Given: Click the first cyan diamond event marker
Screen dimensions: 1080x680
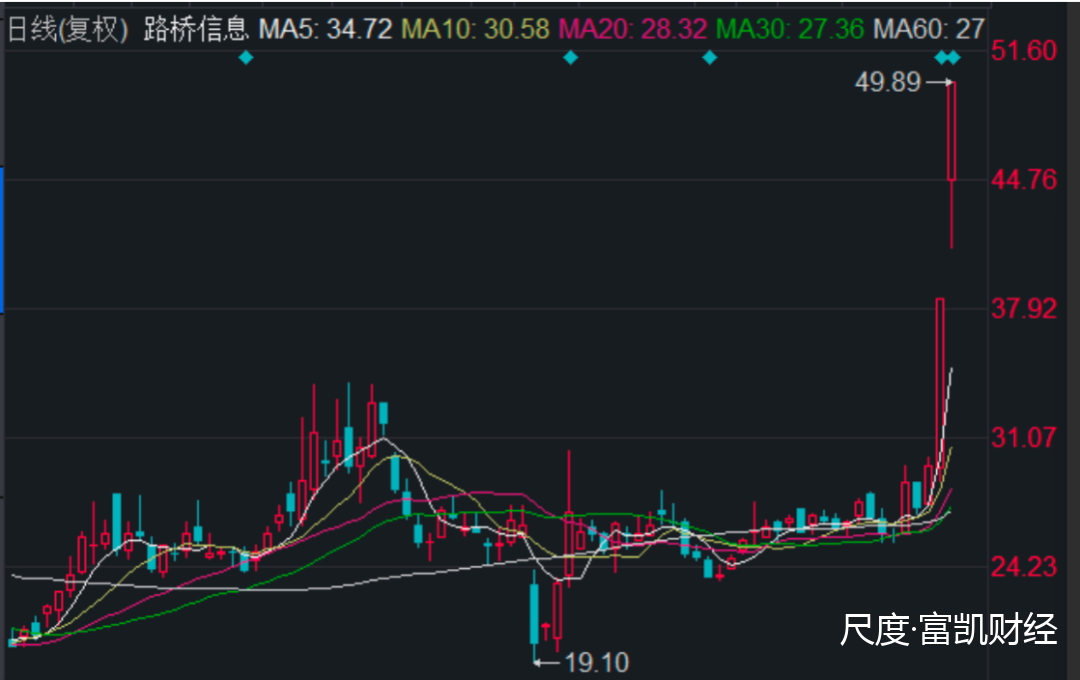Looking at the screenshot, I should [246, 58].
